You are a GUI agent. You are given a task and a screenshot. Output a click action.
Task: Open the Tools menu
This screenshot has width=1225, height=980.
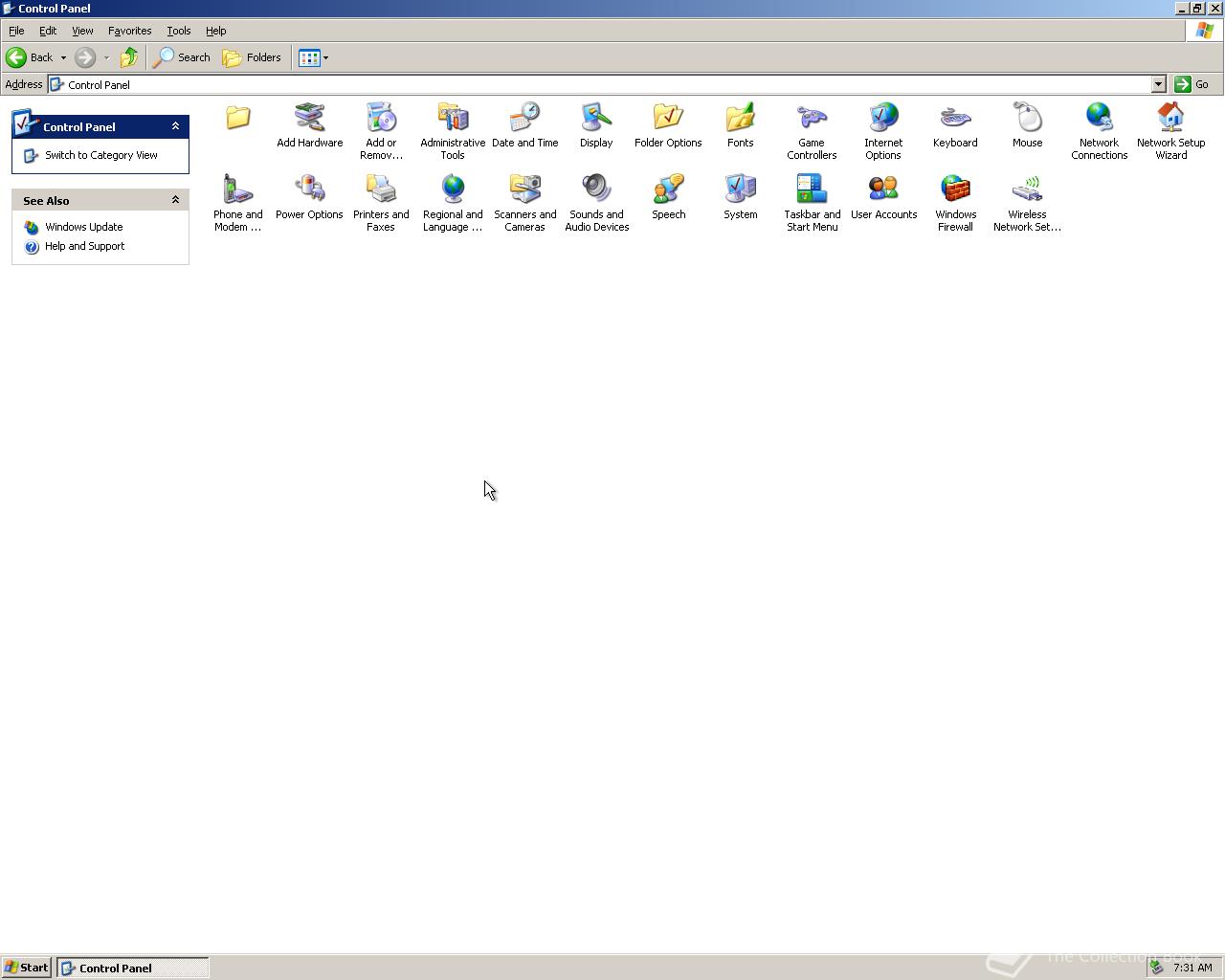179,31
